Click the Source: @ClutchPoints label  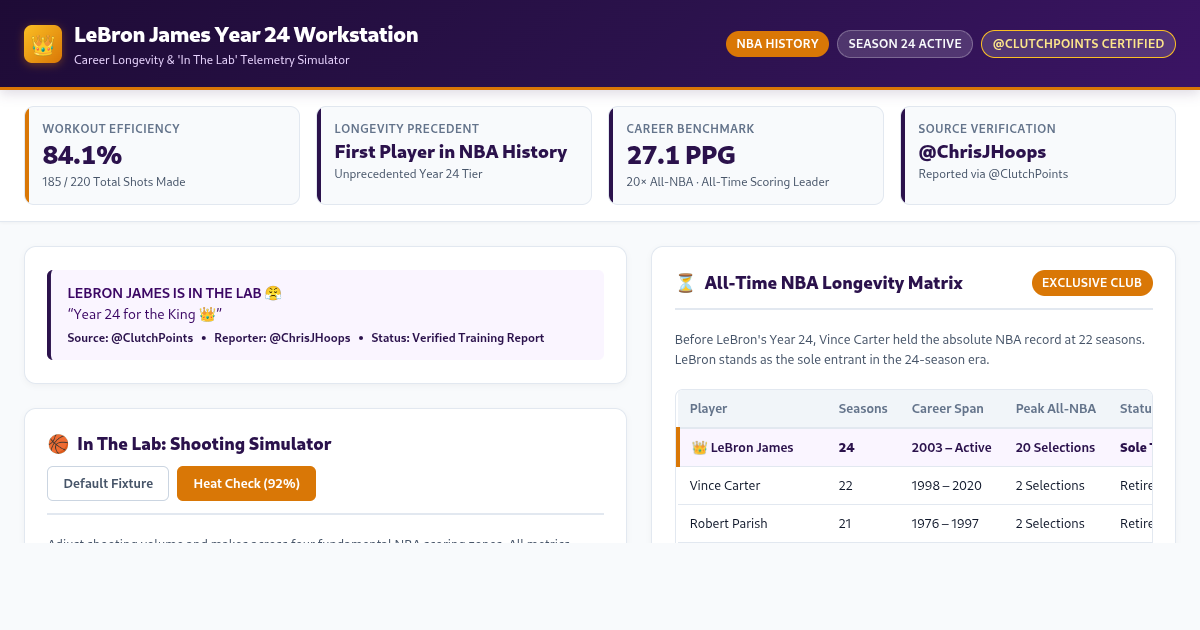coord(130,338)
